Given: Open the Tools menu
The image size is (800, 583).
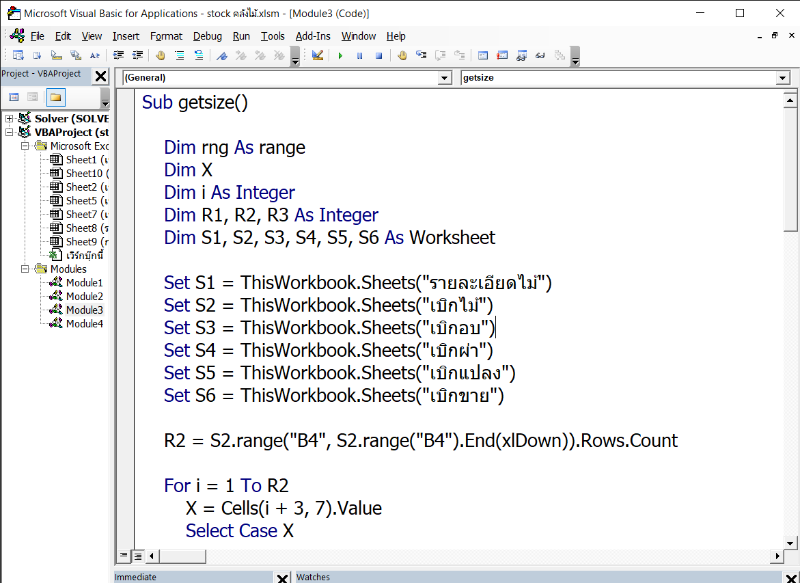Looking at the screenshot, I should (272, 36).
